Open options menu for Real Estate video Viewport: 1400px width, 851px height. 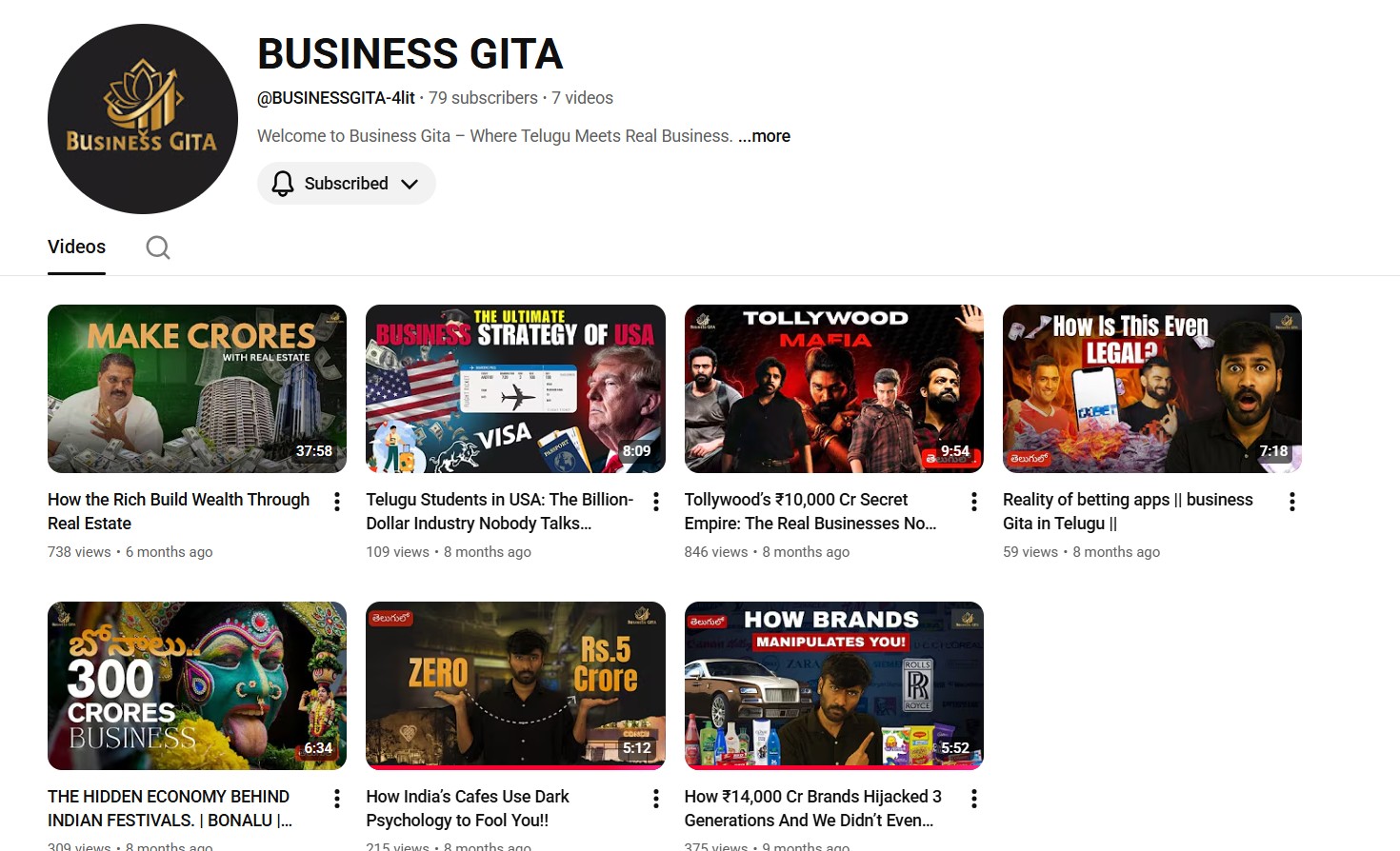(x=336, y=501)
